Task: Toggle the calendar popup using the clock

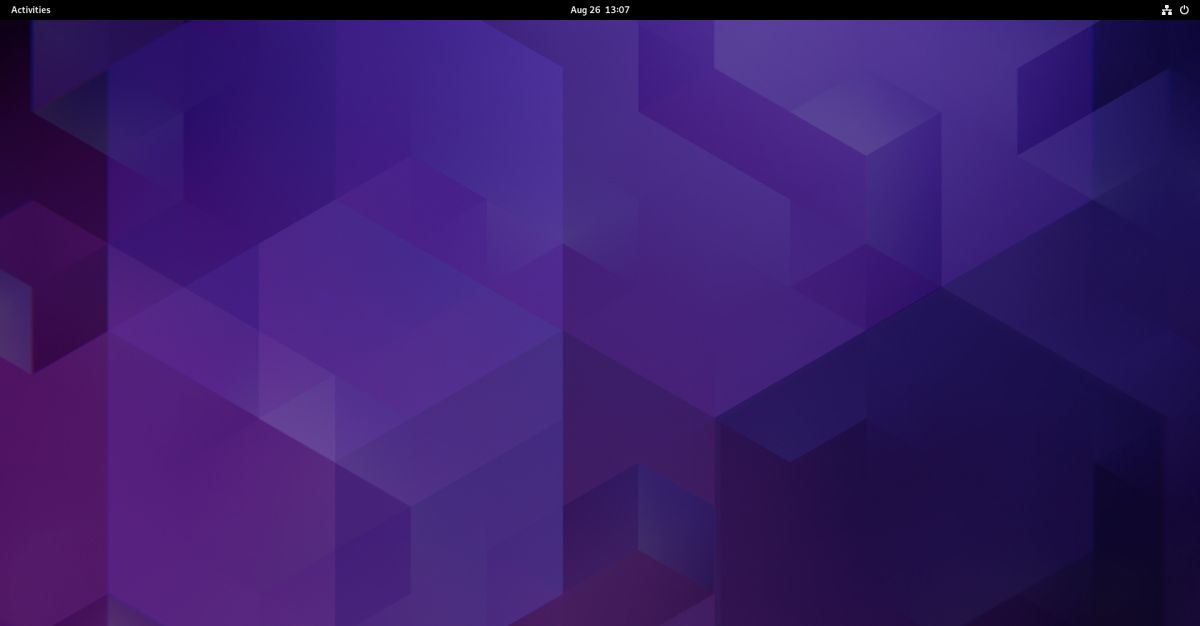Action: point(600,10)
